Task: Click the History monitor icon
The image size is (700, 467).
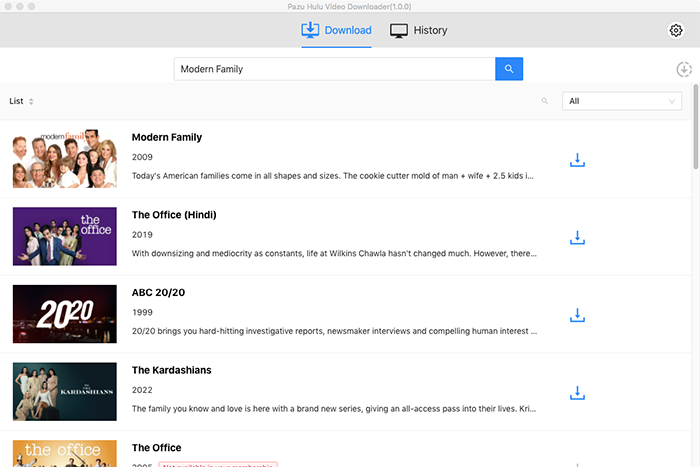Action: pos(399,30)
